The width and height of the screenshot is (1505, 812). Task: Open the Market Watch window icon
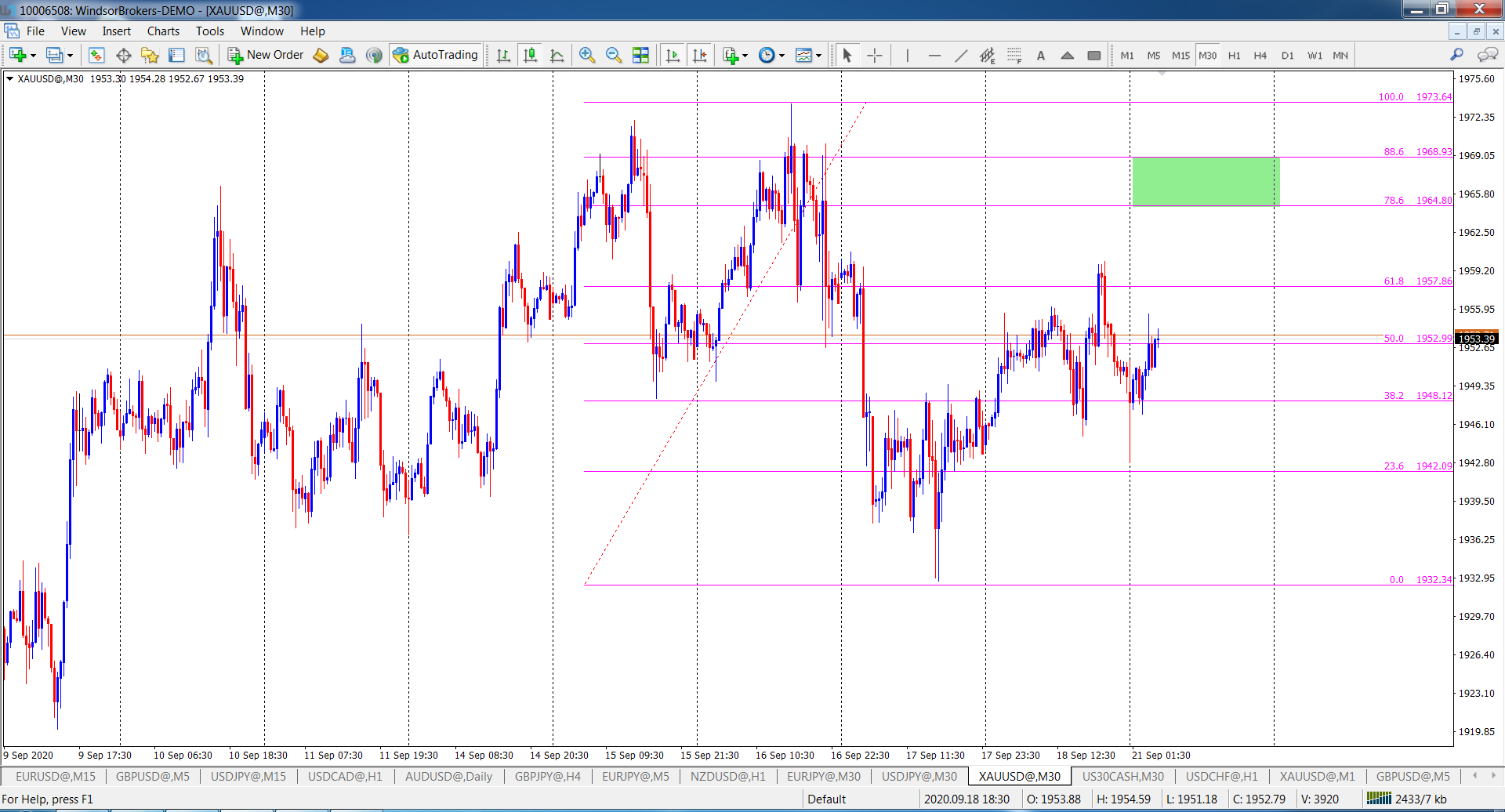coord(96,55)
